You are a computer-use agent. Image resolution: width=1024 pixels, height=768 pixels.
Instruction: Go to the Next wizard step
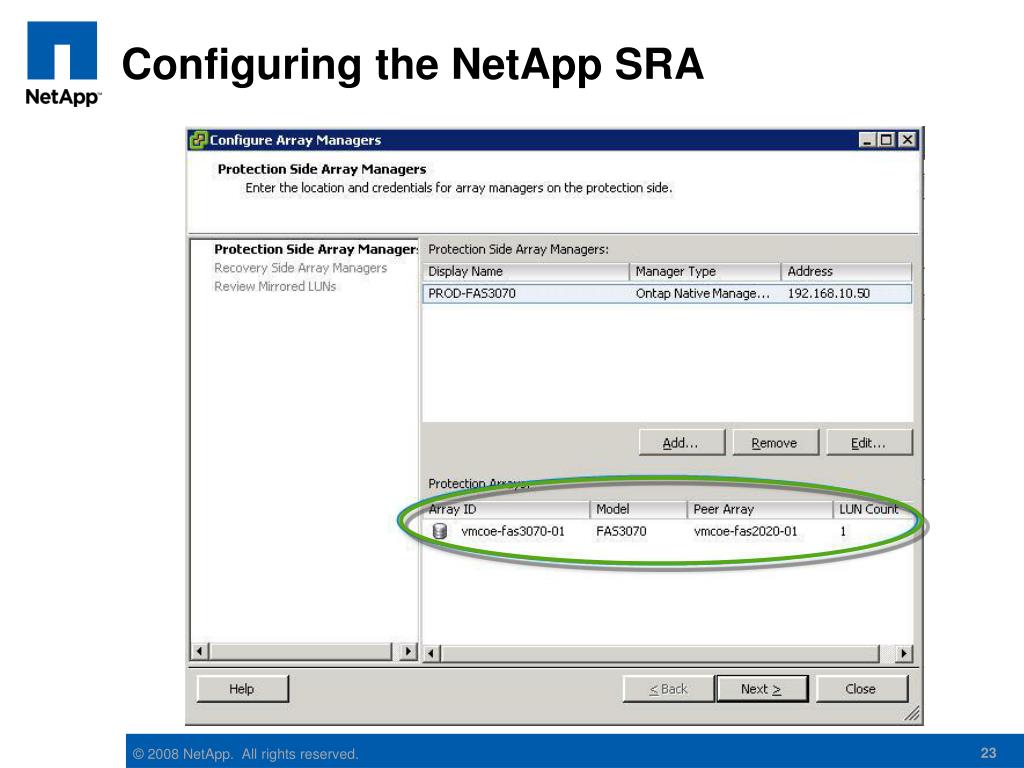click(x=760, y=689)
